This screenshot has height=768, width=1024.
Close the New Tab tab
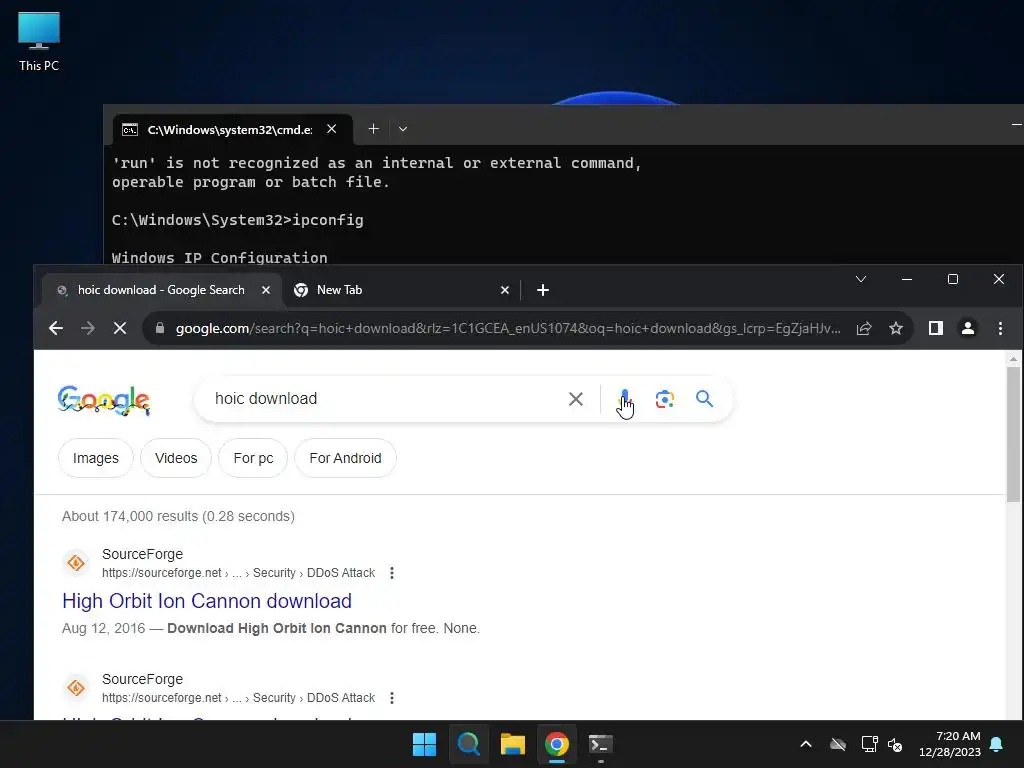click(505, 290)
